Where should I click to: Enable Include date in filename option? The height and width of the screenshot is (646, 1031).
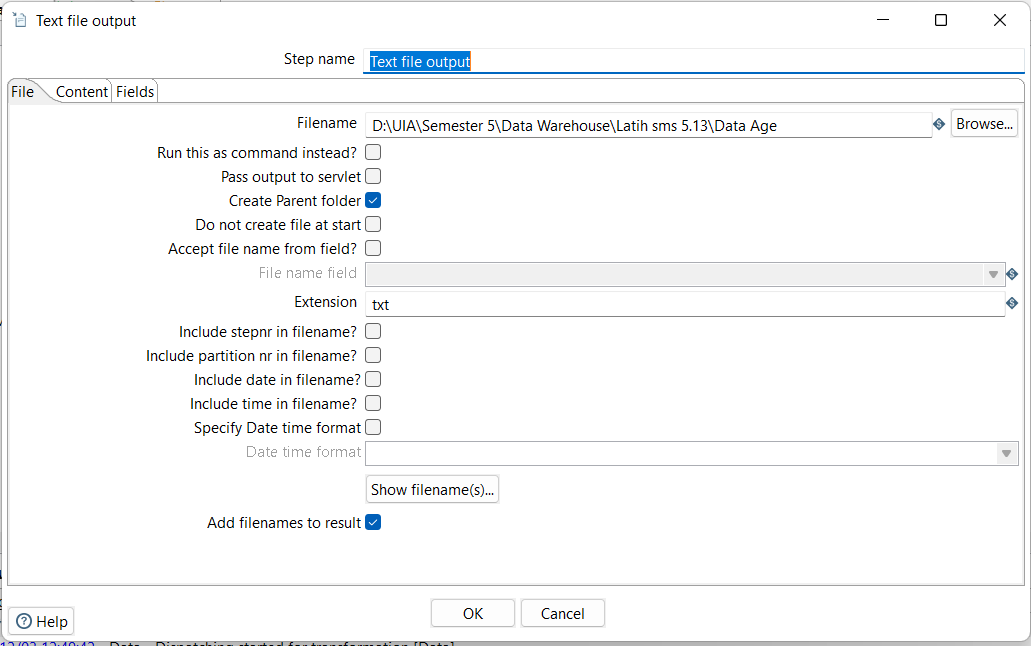click(x=373, y=379)
